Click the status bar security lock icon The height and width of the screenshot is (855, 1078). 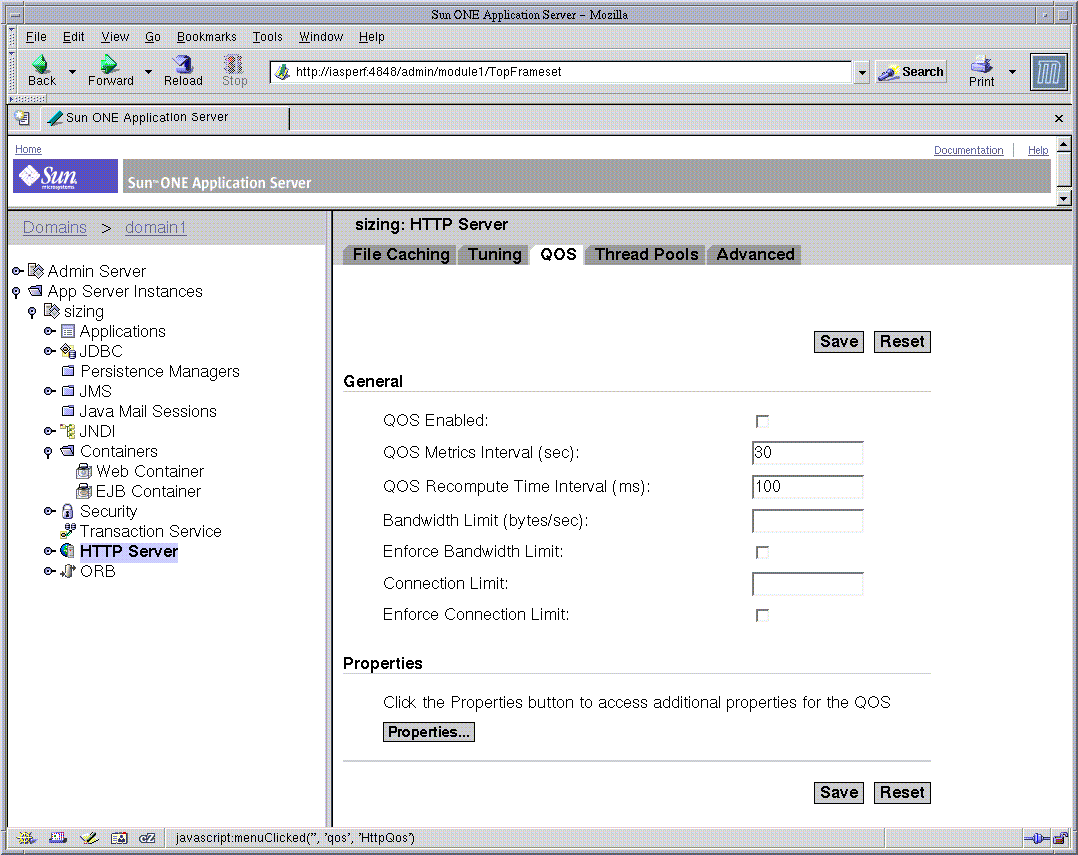click(x=1060, y=838)
